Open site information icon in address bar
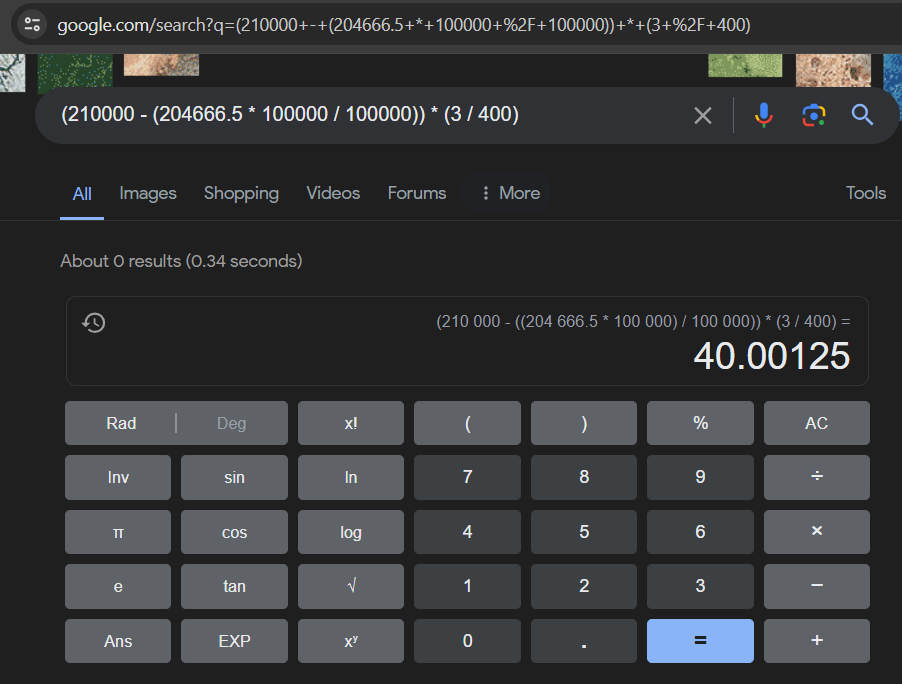The height and width of the screenshot is (684, 902). [x=32, y=25]
